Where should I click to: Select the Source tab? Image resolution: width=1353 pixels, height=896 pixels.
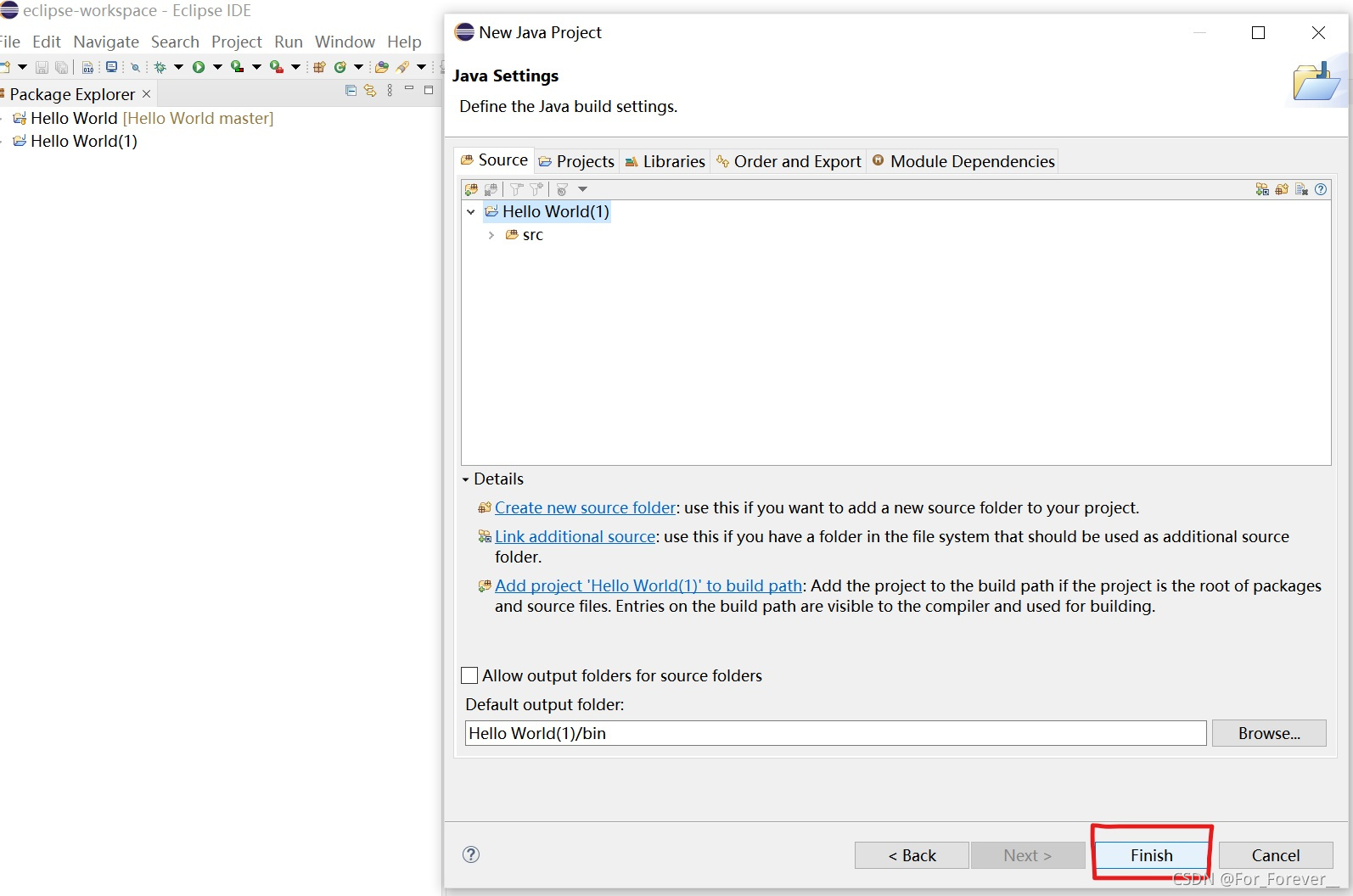tap(494, 160)
